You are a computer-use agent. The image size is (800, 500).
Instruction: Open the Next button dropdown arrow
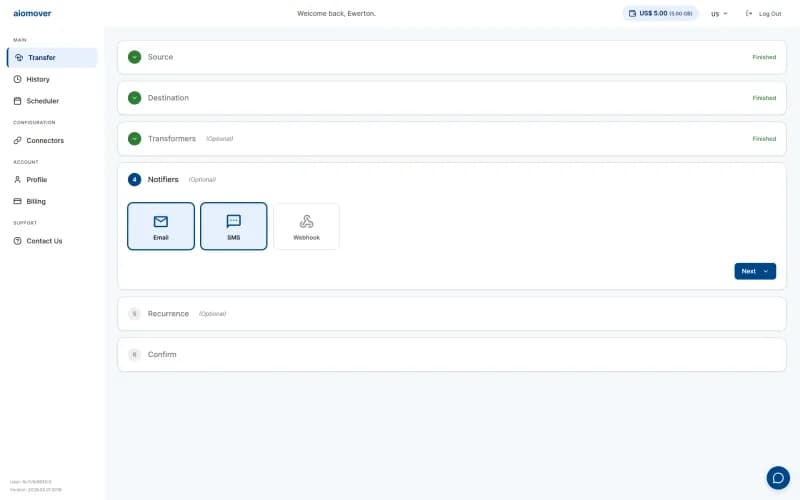[766, 271]
